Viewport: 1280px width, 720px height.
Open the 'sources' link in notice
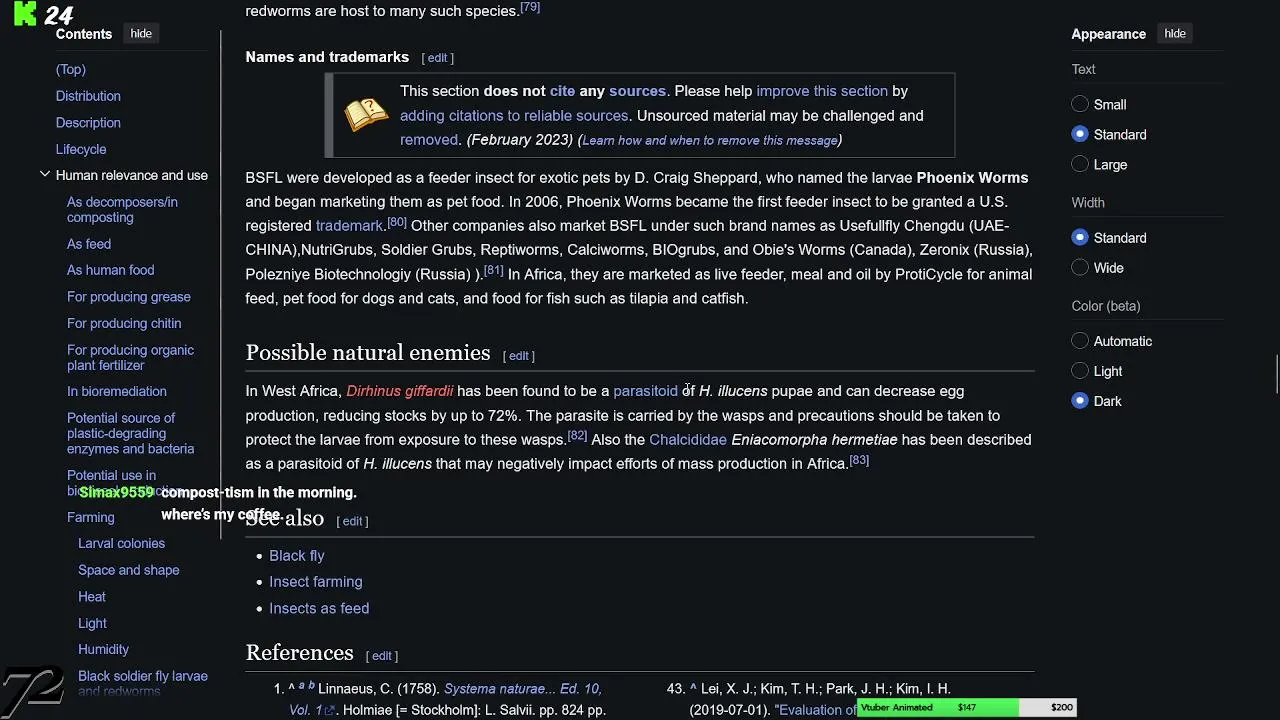(637, 91)
